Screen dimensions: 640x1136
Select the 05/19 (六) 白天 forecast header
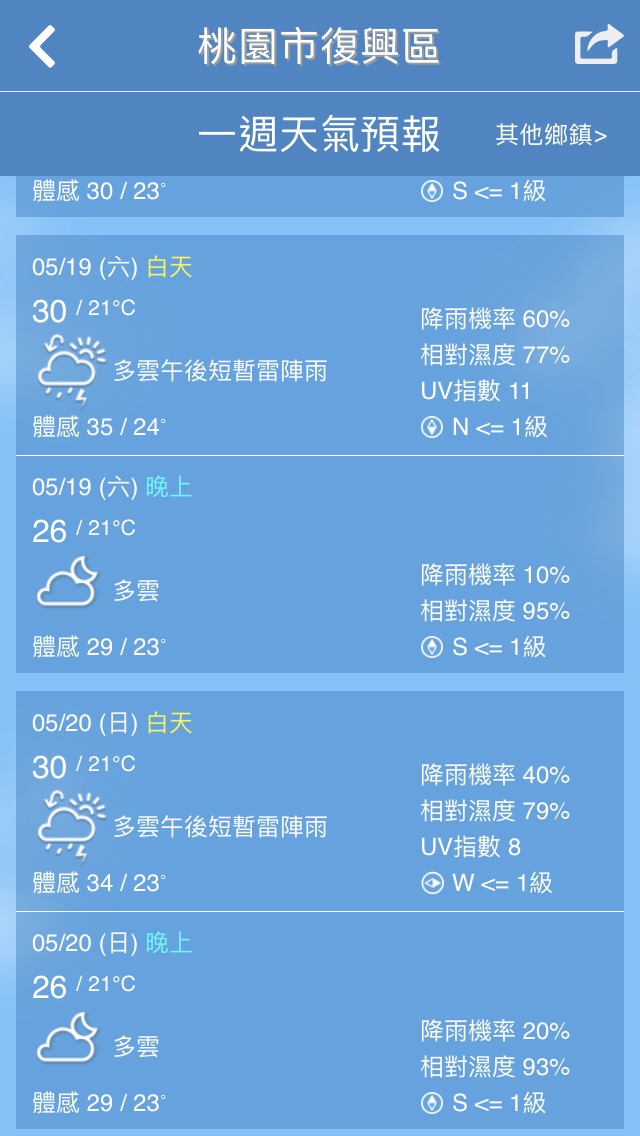(x=112, y=267)
